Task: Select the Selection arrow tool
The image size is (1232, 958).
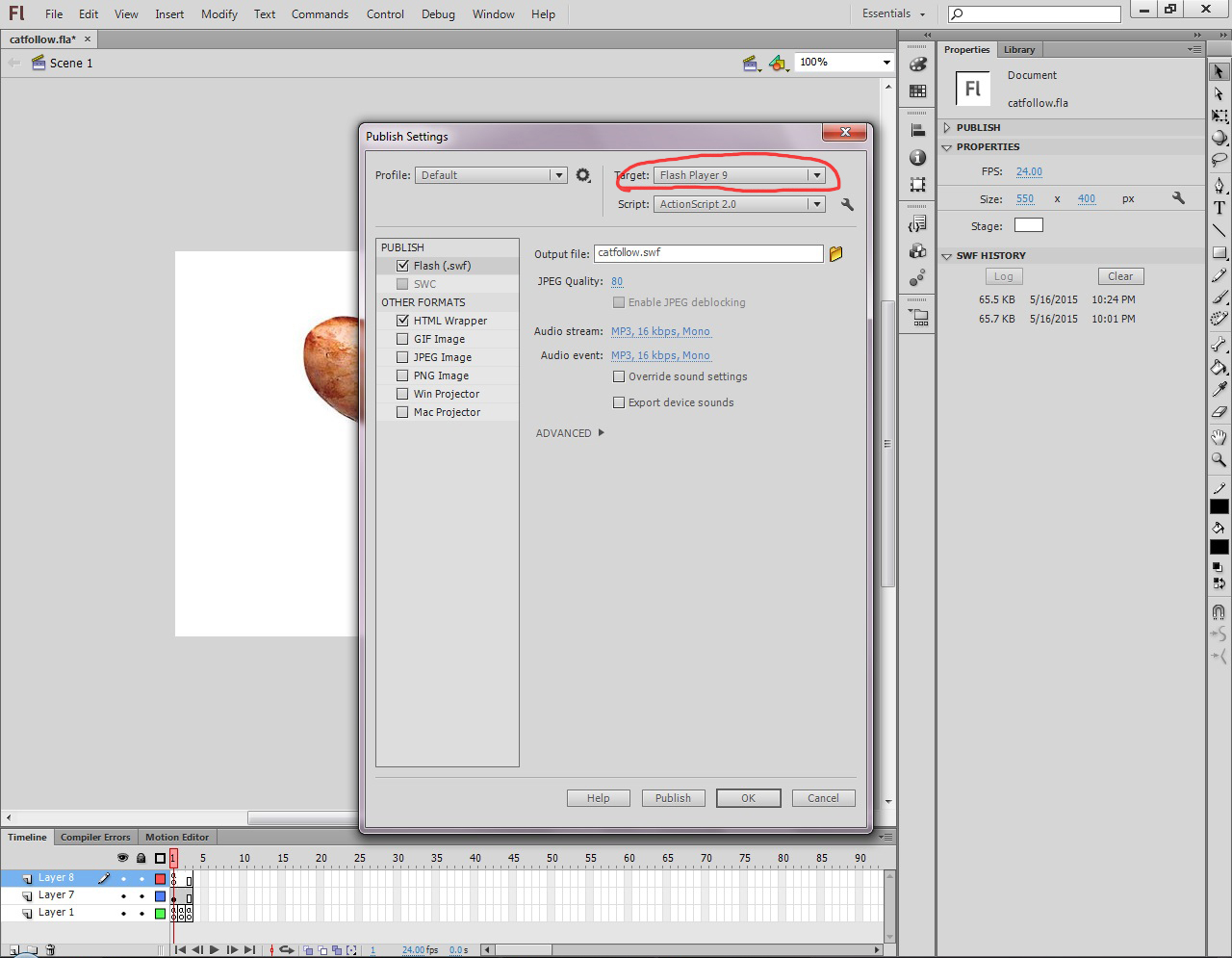Action: point(1219,72)
